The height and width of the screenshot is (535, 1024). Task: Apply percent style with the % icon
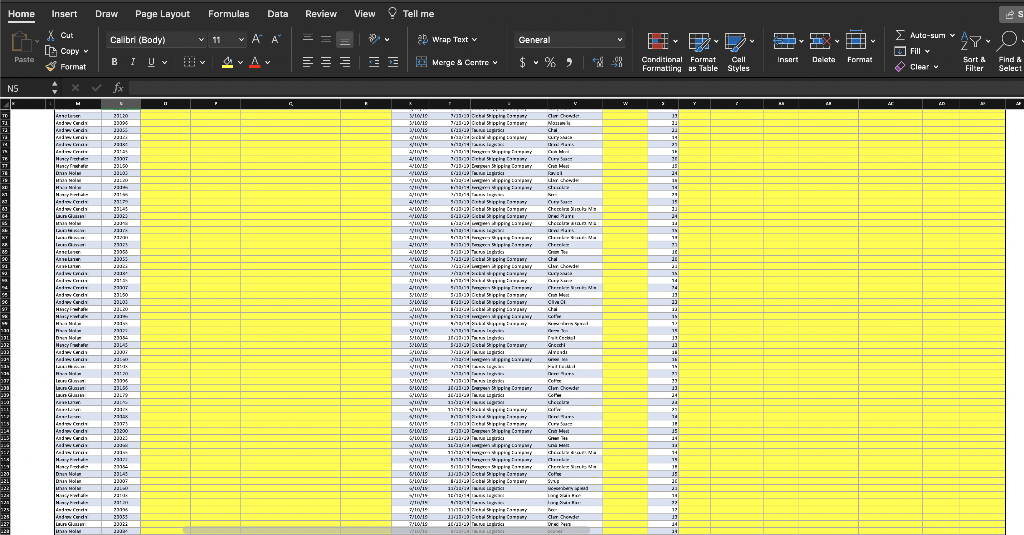551,63
